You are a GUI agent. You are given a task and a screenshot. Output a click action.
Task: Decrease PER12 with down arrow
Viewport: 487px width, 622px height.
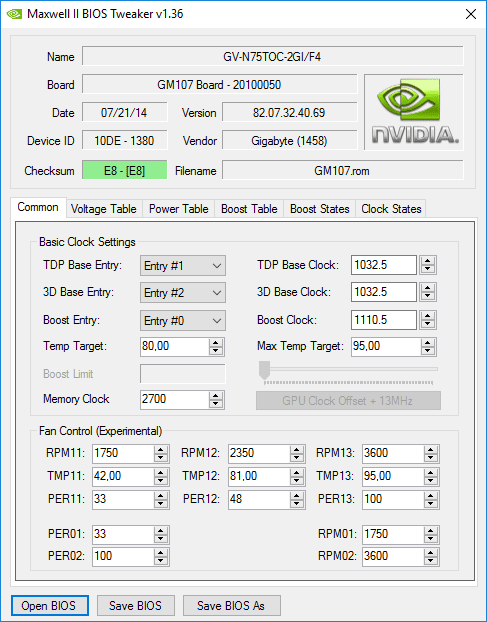click(x=296, y=503)
